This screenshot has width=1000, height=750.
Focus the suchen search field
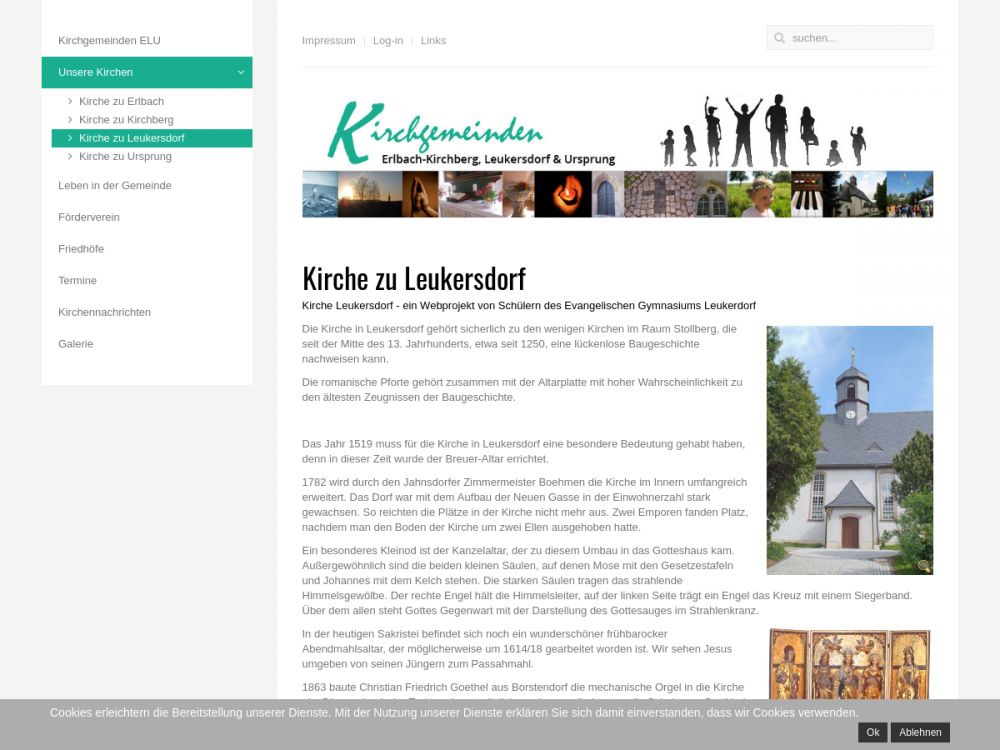click(x=858, y=38)
